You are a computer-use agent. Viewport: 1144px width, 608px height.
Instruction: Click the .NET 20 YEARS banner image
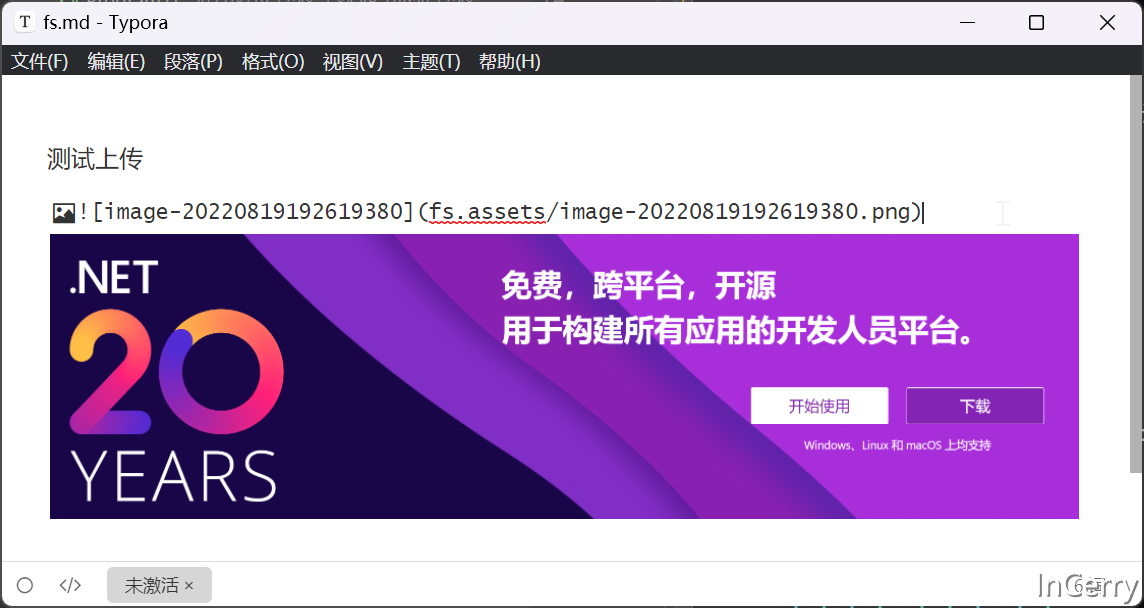[x=564, y=376]
